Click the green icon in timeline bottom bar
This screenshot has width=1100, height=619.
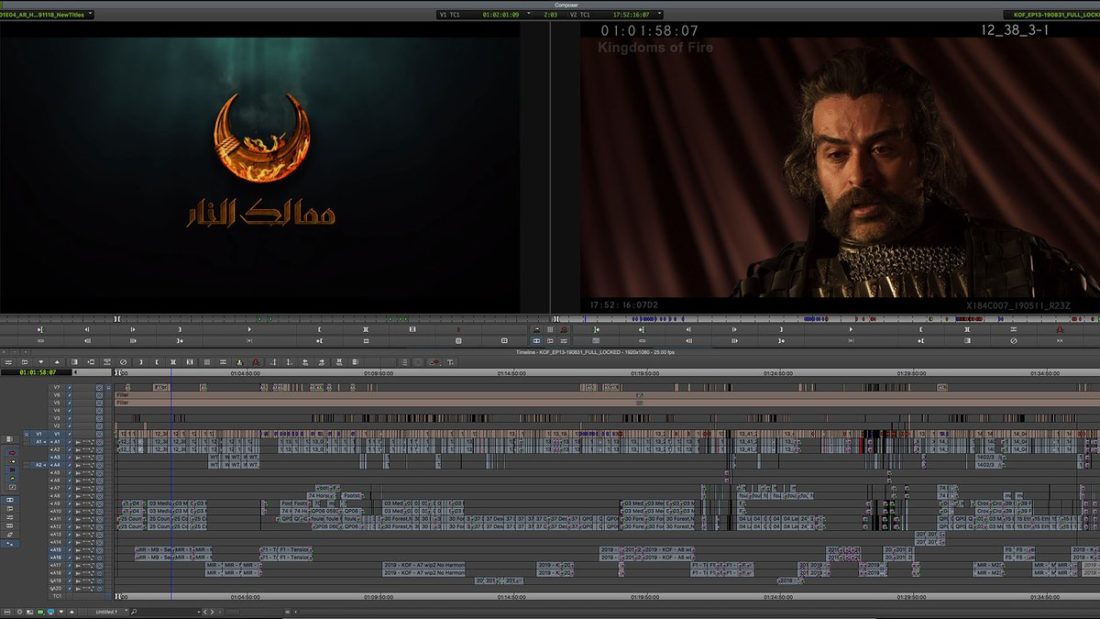pyautogui.click(x=40, y=612)
